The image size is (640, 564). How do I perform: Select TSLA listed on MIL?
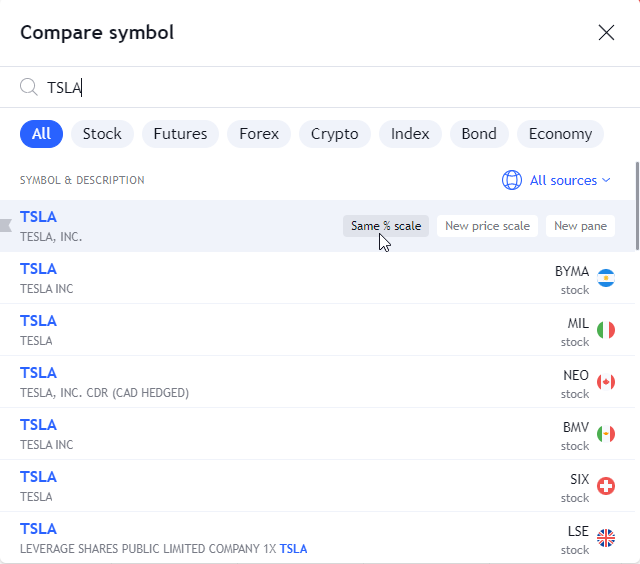[x=318, y=330]
